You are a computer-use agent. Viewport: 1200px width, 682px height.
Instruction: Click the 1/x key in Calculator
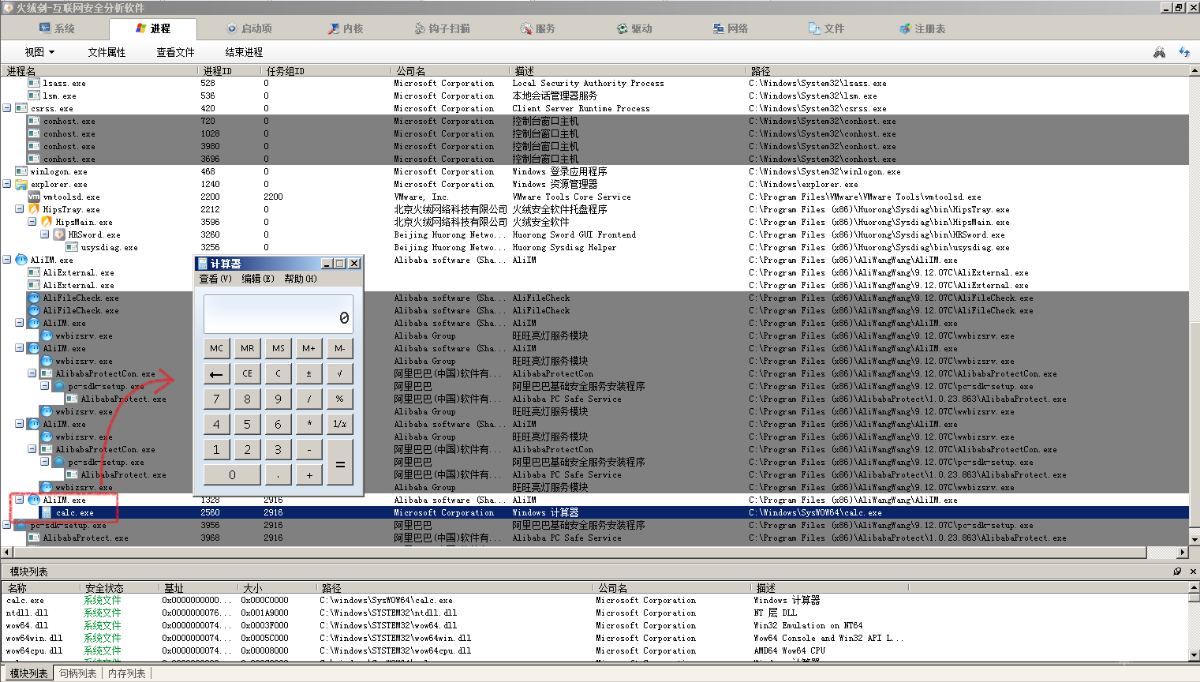[x=340, y=424]
